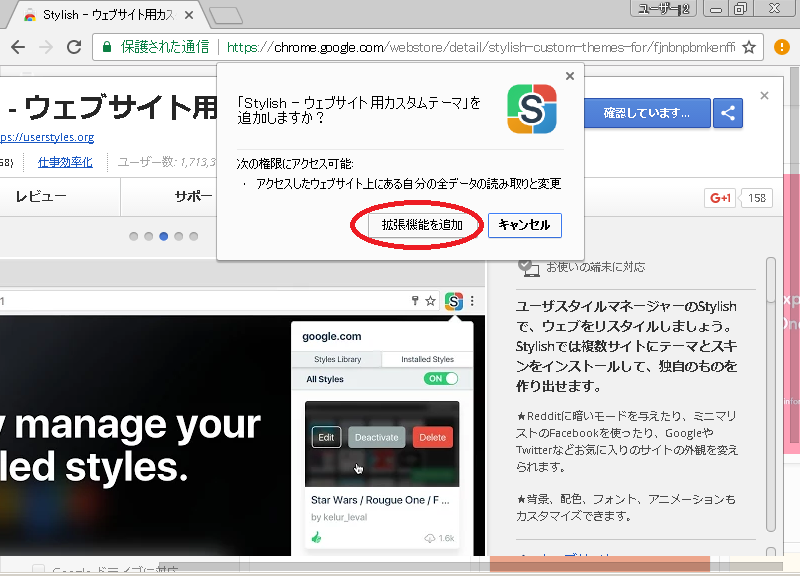Reload the page with refresh icon
This screenshot has height=576, width=800.
point(74,47)
